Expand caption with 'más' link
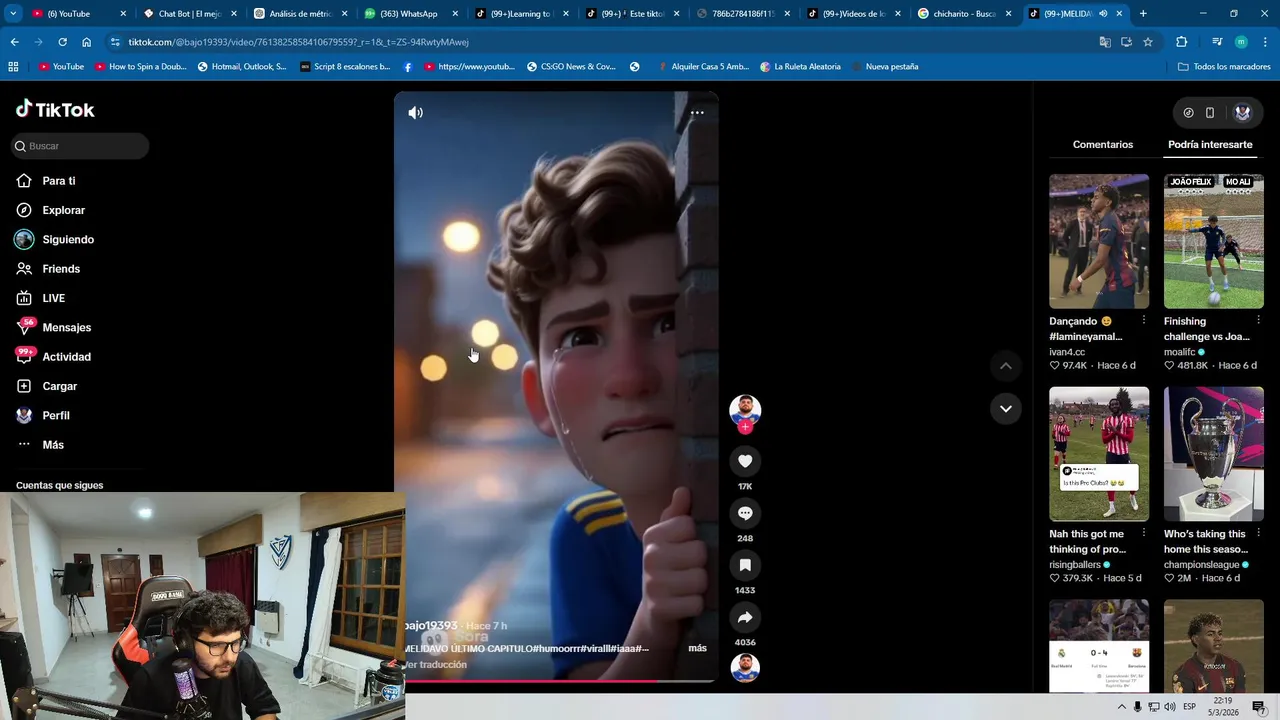 [x=697, y=648]
